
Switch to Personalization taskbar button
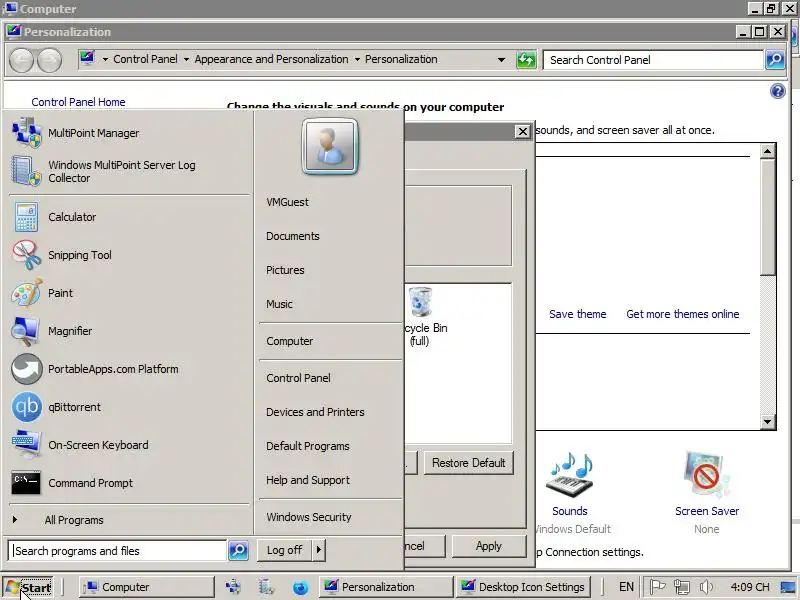click(386, 587)
